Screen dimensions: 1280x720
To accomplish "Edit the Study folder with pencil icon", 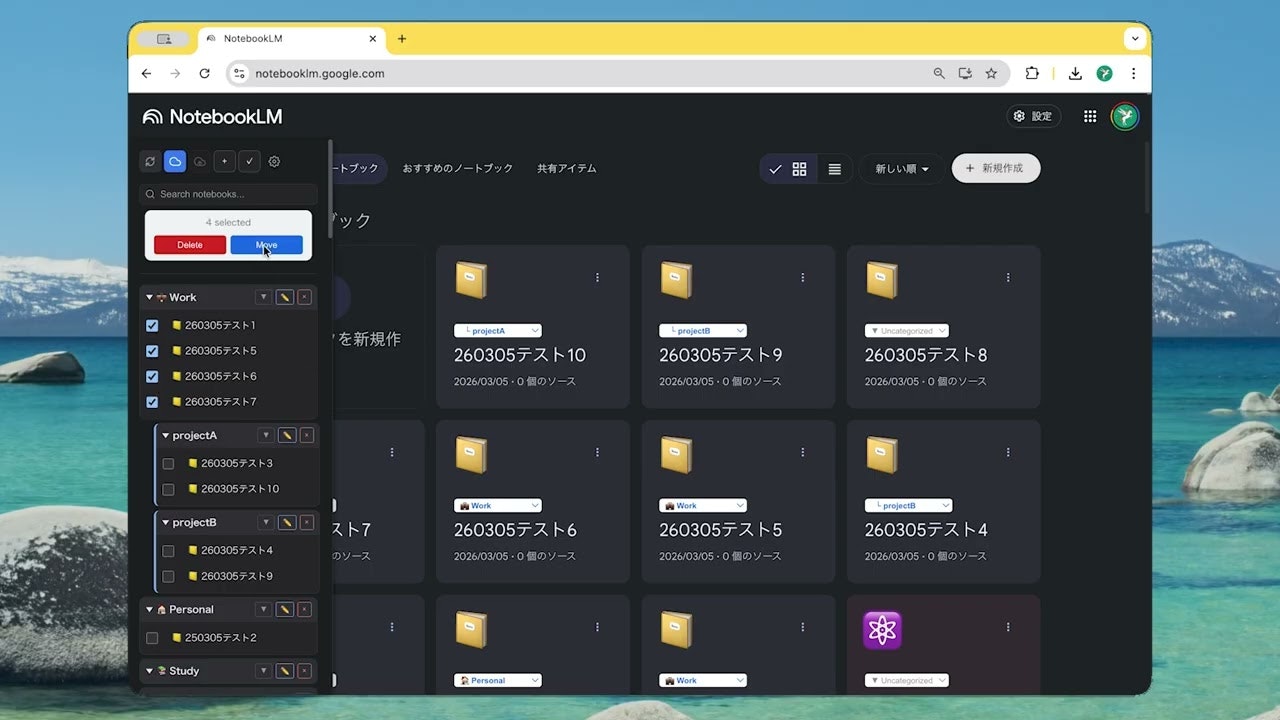I will 285,671.
